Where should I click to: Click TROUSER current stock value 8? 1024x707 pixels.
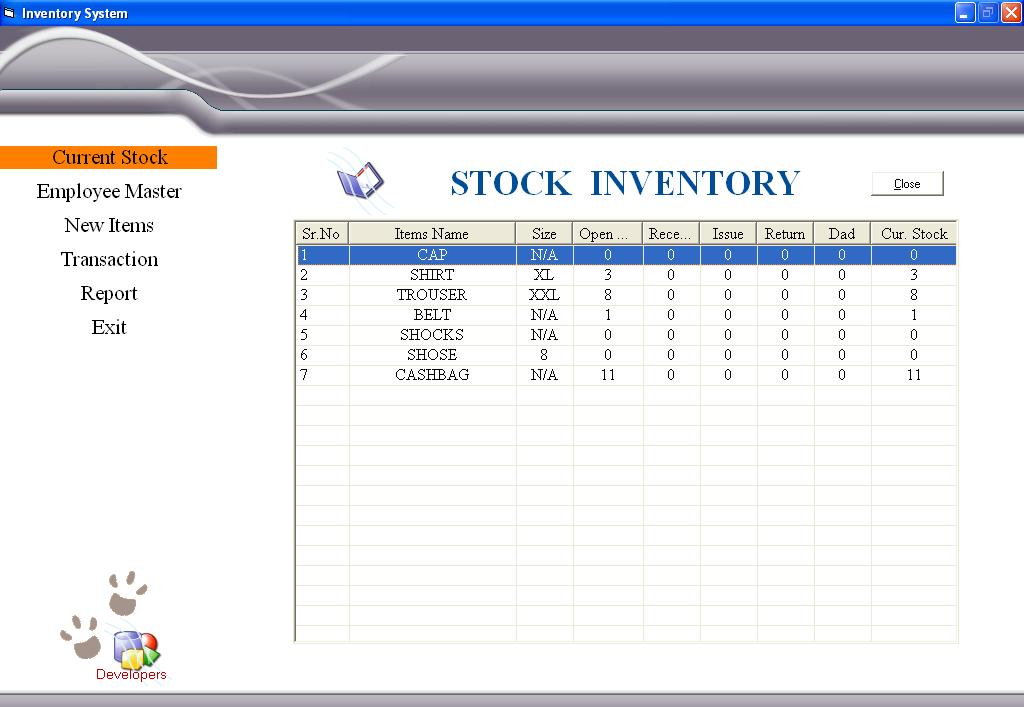pos(914,295)
